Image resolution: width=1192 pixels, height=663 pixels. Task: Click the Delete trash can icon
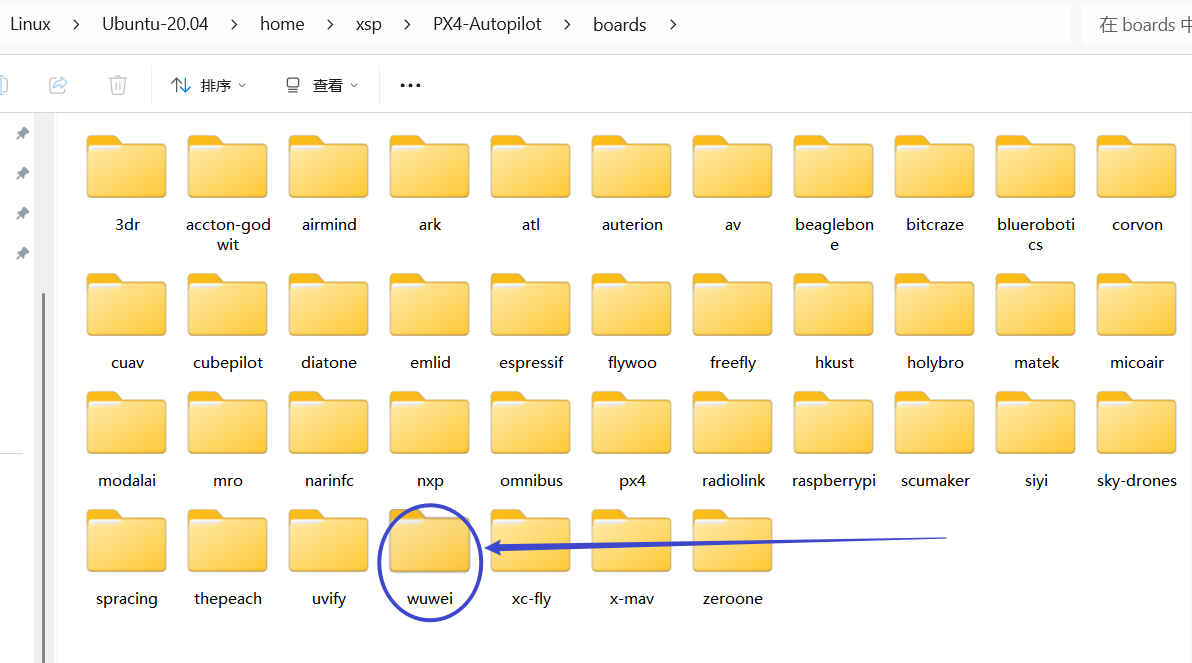pyautogui.click(x=118, y=85)
